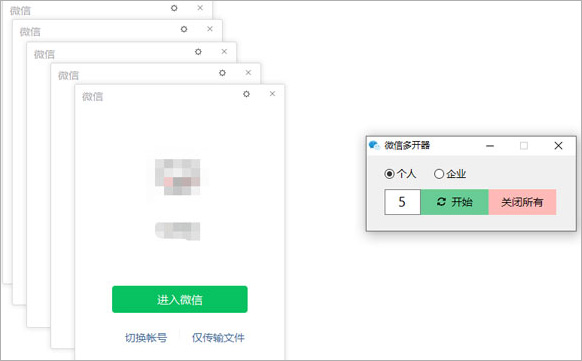
Task: Click the 仅传输文件 link
Action: 218,338
